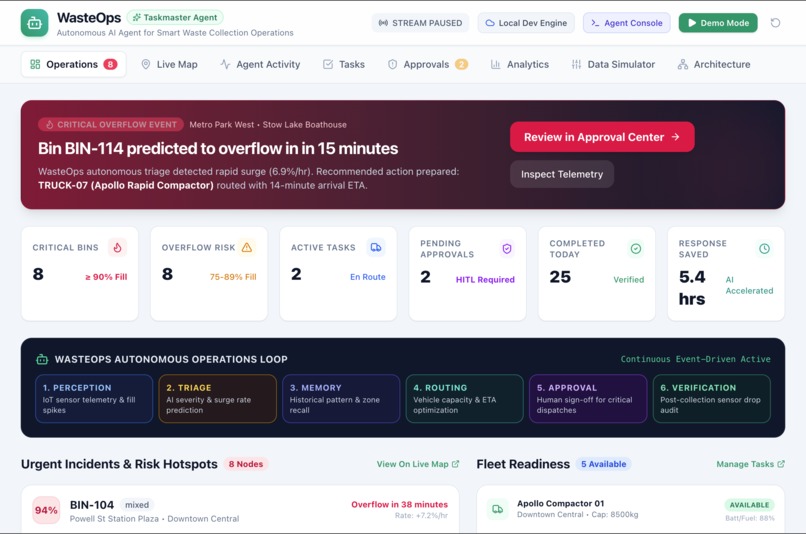Toggle Demo Mode

(x=718, y=23)
